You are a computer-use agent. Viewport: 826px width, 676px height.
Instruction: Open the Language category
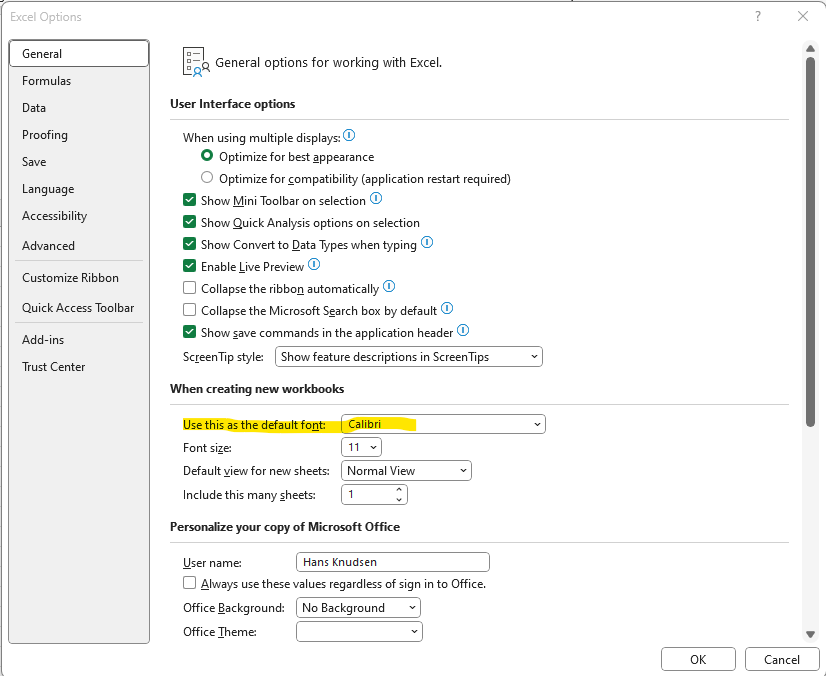click(79, 189)
